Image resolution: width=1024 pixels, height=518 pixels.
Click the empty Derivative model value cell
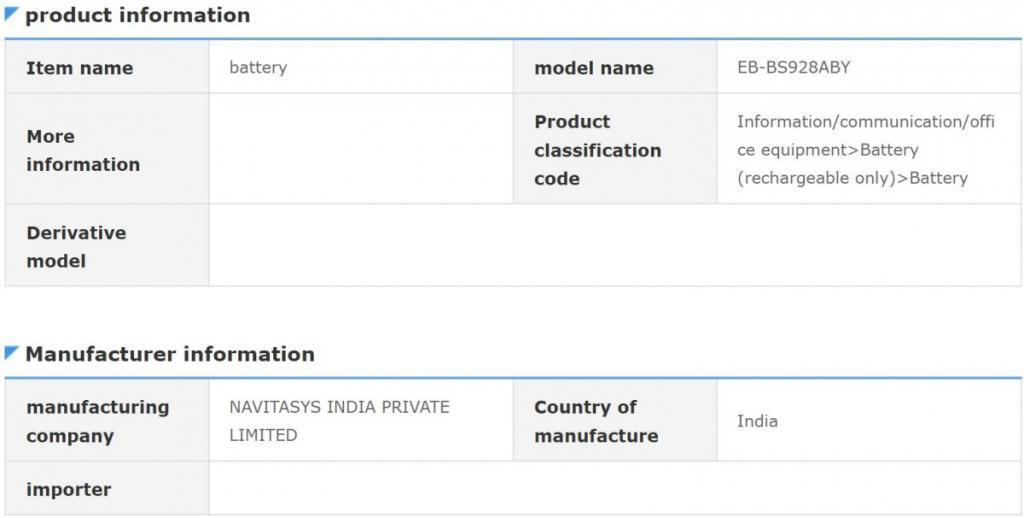614,247
